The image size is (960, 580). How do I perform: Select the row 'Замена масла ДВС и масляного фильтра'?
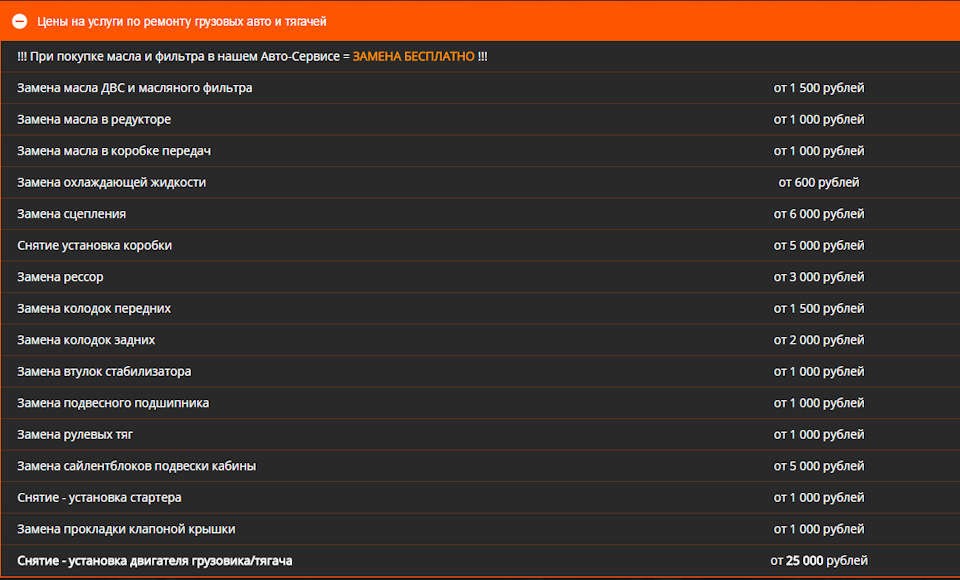(x=480, y=88)
